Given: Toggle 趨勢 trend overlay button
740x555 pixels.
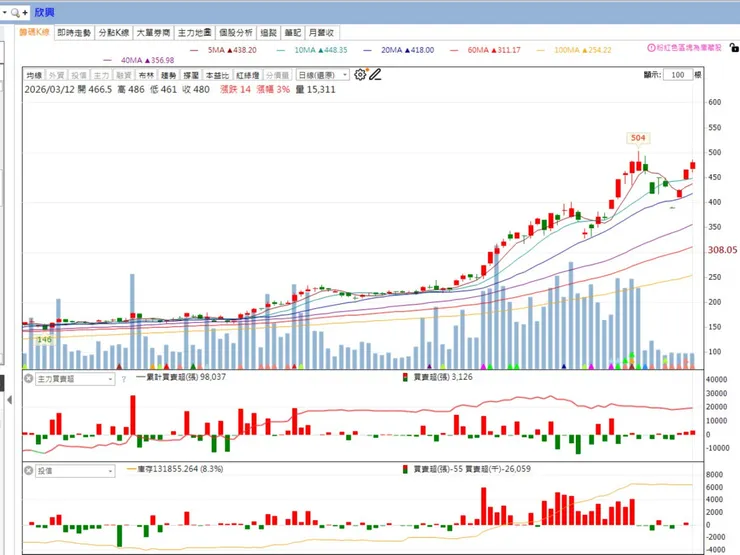Looking at the screenshot, I should tap(168, 75).
